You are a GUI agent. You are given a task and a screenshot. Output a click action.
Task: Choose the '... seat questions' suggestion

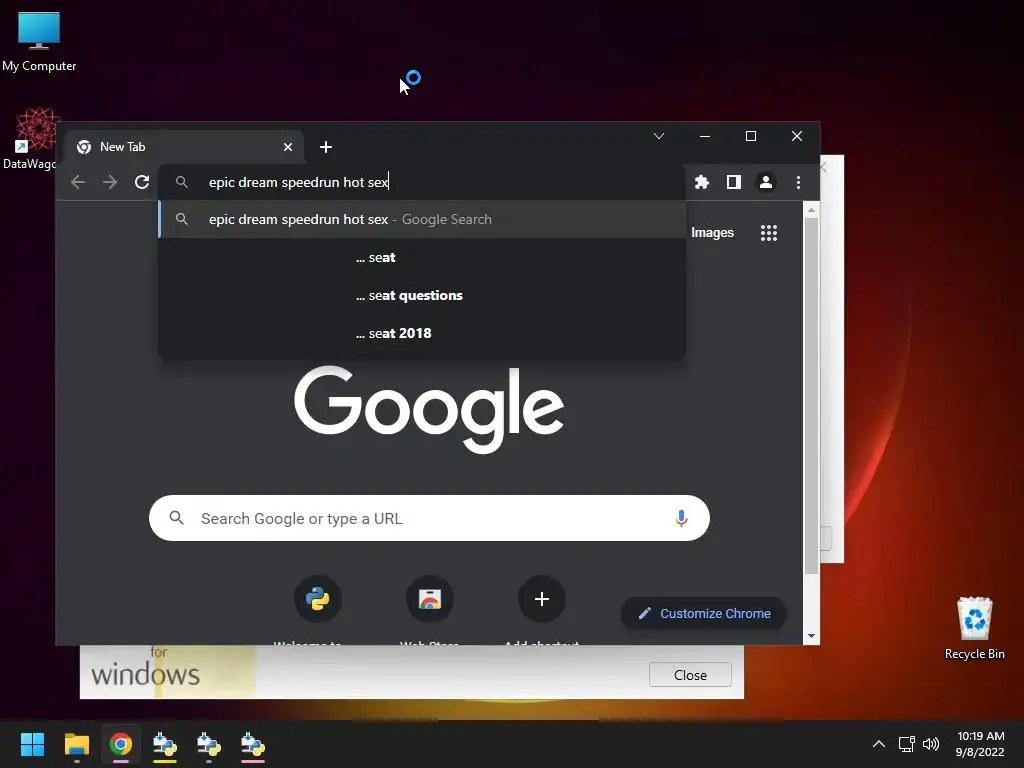click(422, 295)
